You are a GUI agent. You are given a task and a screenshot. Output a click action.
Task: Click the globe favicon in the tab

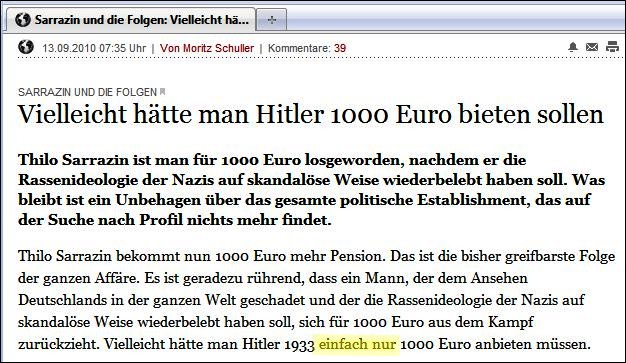(x=23, y=20)
